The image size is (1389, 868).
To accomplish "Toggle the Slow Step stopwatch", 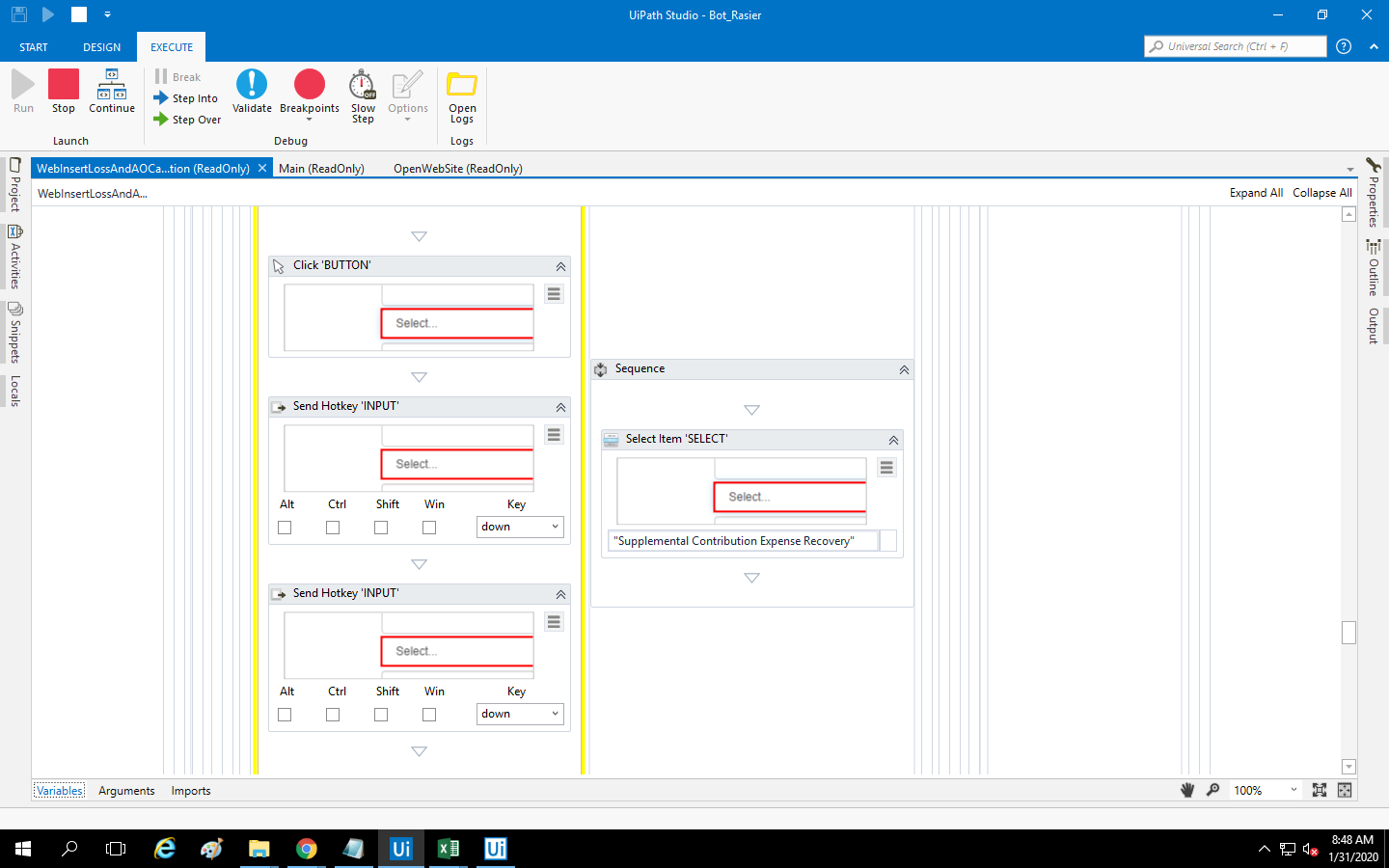I will pyautogui.click(x=363, y=84).
